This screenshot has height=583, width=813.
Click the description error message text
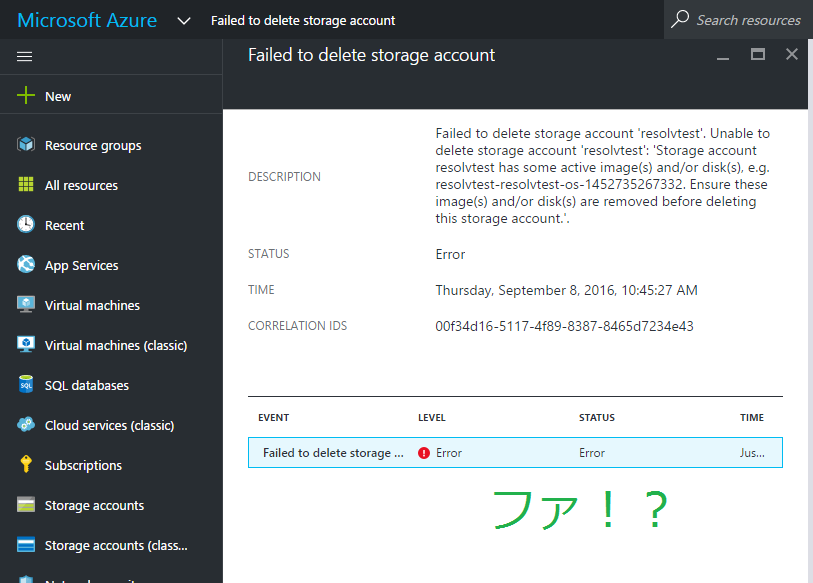(602, 176)
